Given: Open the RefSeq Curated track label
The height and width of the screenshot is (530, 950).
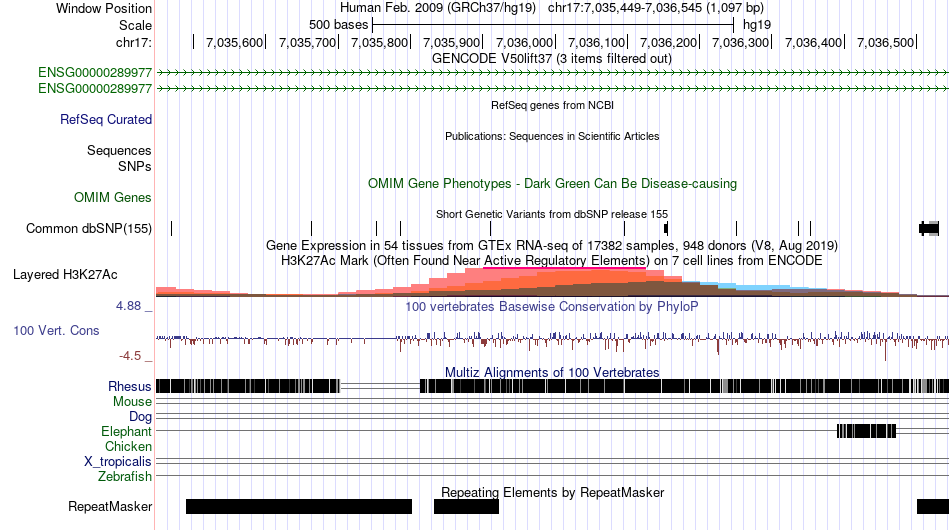Looking at the screenshot, I should [105, 119].
